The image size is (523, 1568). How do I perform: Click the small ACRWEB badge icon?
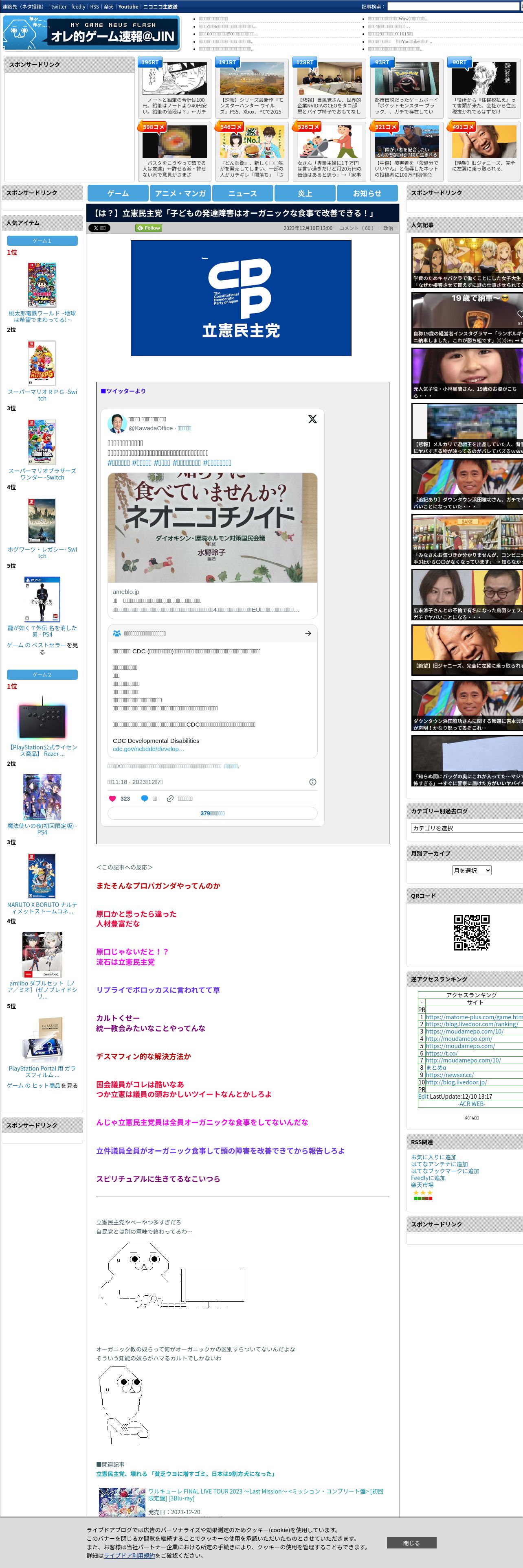tap(472, 1117)
